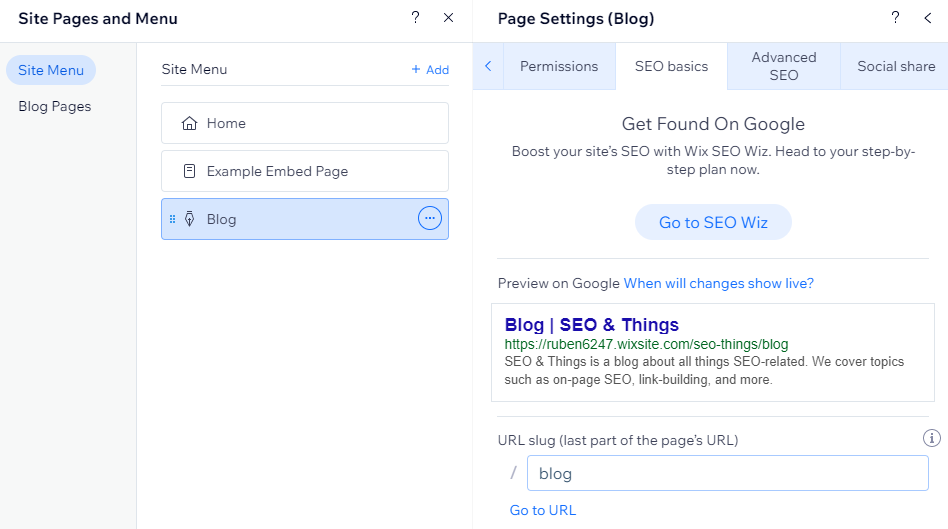948x529 pixels.
Task: Select Blog Pages in sidebar
Action: pyautogui.click(x=55, y=106)
